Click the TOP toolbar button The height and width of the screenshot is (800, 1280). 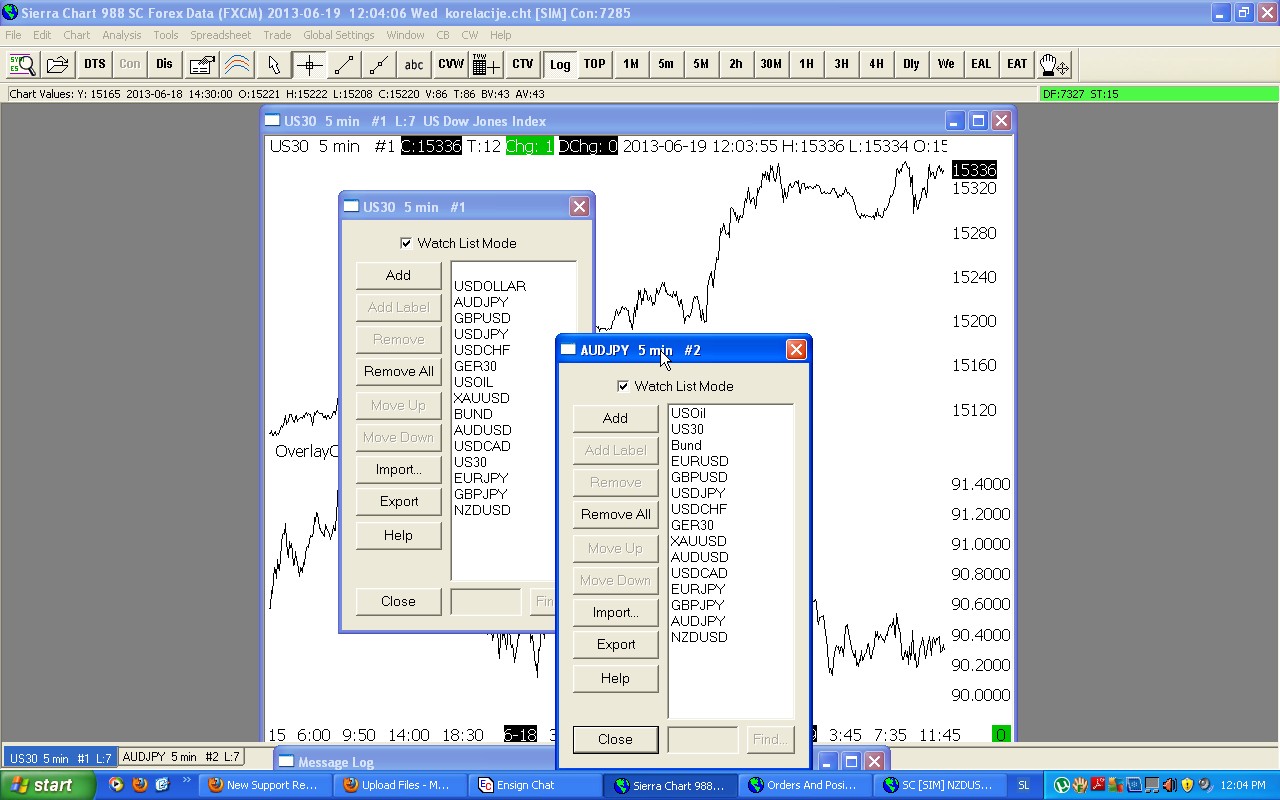595,65
